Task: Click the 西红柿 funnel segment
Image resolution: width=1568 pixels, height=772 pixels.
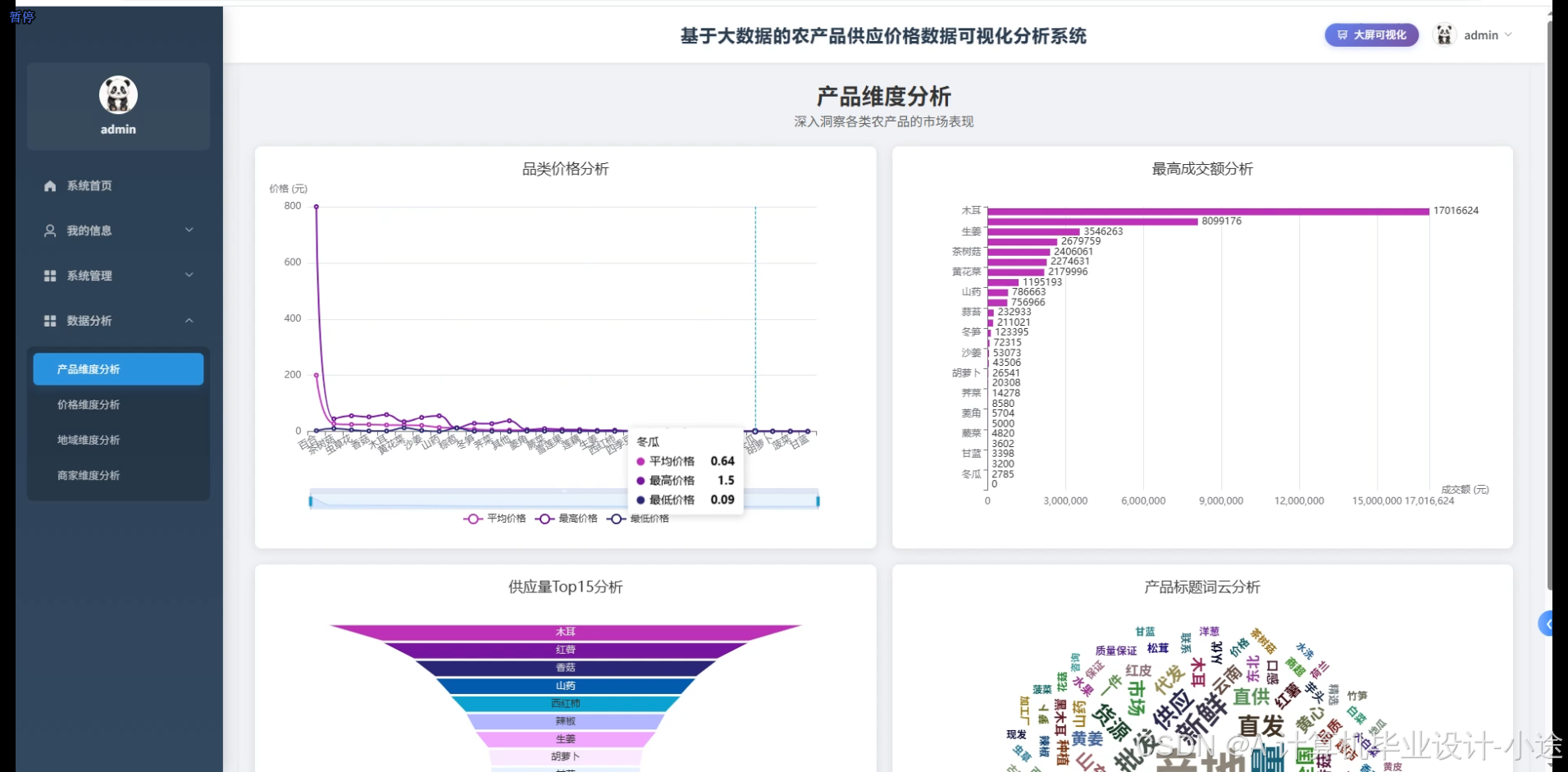Action: [566, 704]
